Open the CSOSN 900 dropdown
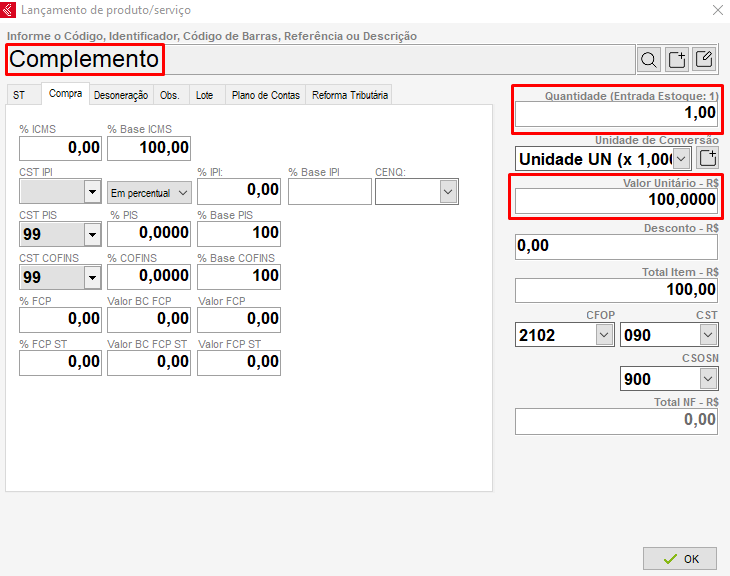The image size is (730, 576). tap(708, 379)
